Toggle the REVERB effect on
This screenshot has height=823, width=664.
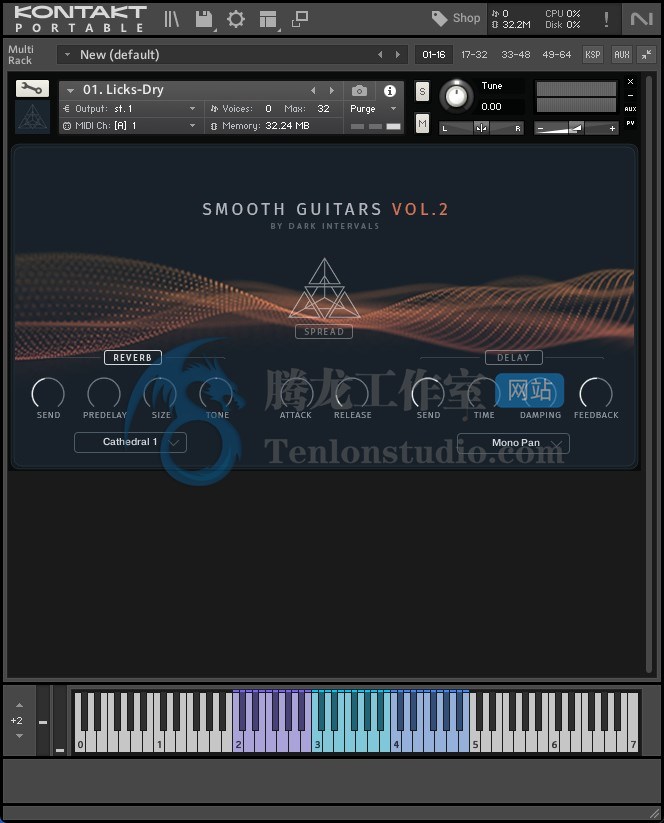tap(133, 357)
